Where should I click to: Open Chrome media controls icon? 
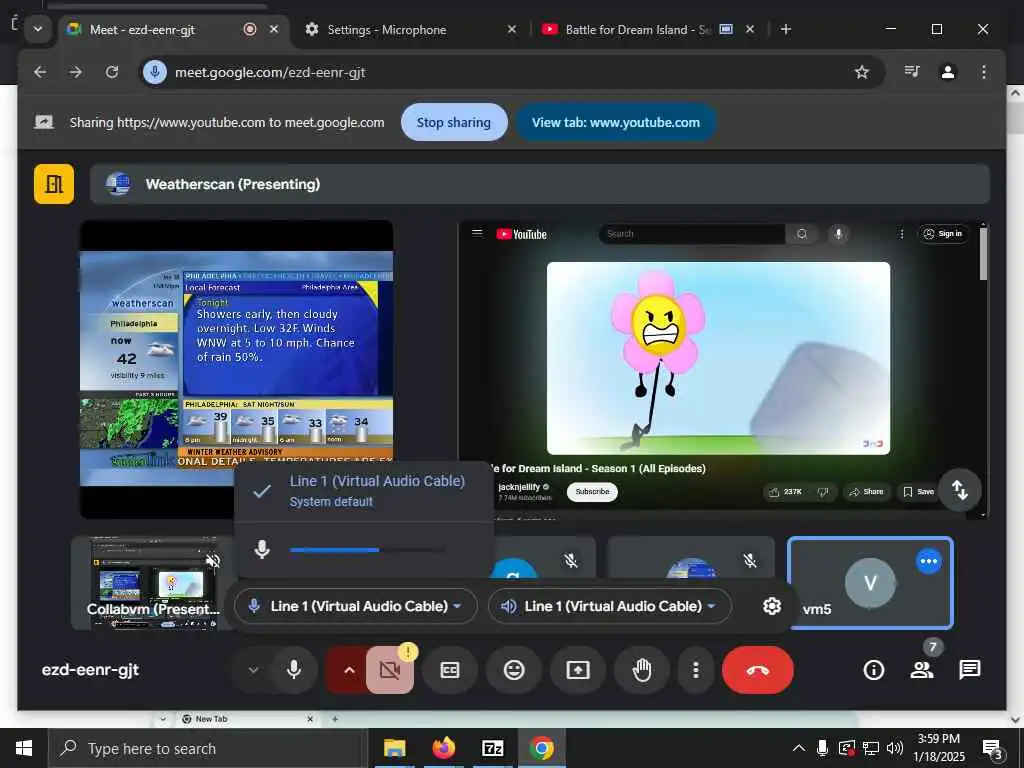click(912, 72)
